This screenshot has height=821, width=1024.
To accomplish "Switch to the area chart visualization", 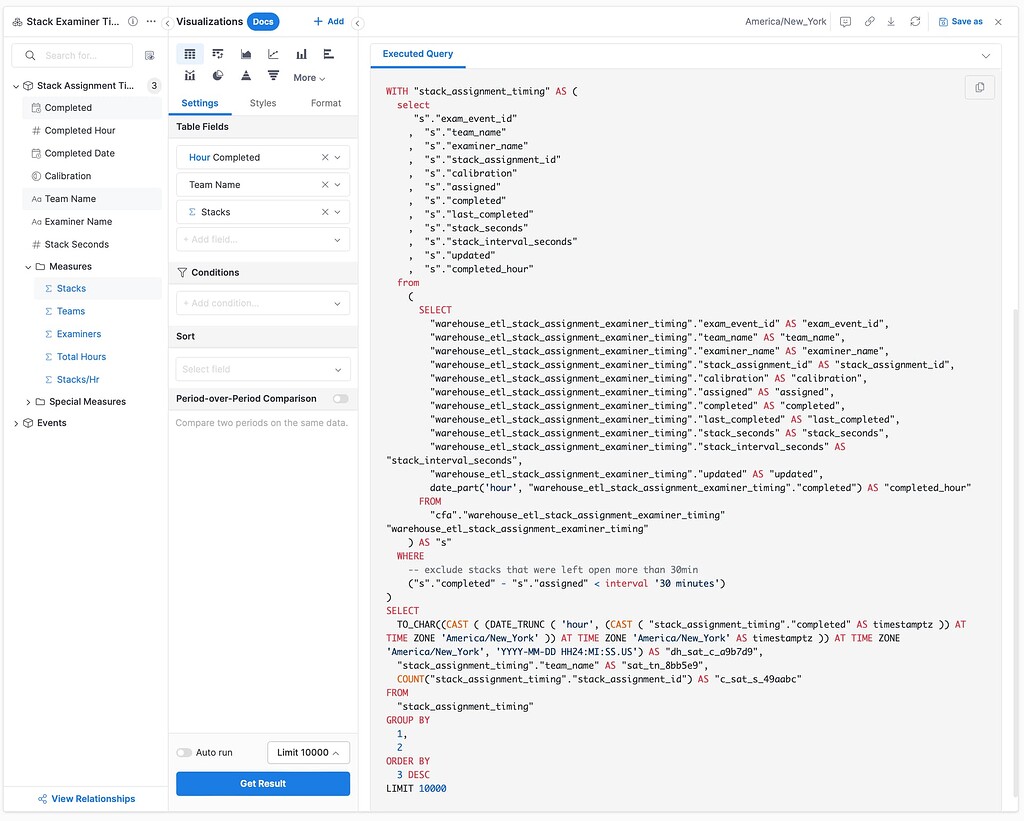I will click(x=246, y=54).
